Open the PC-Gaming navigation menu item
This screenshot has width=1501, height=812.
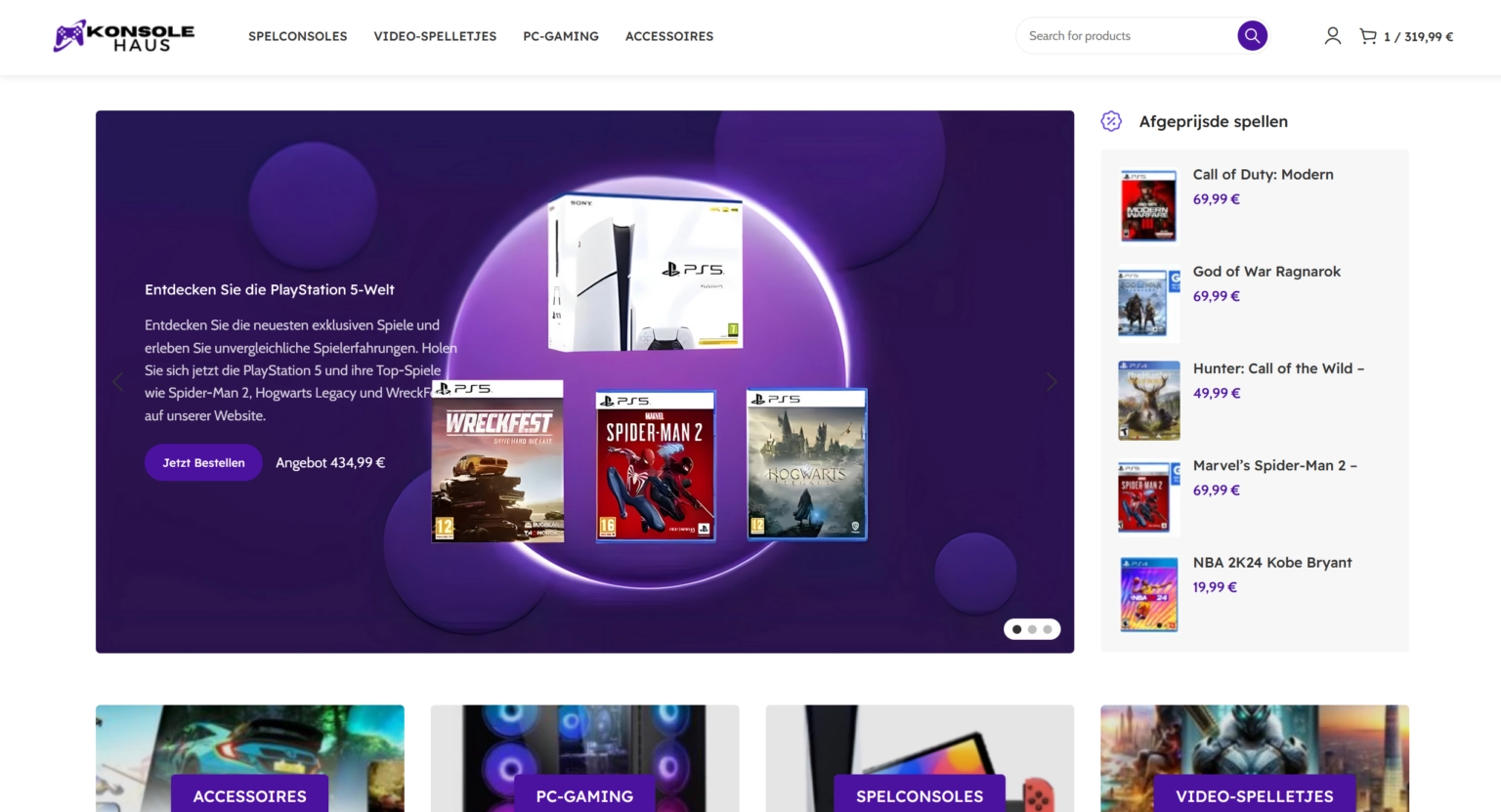561,36
